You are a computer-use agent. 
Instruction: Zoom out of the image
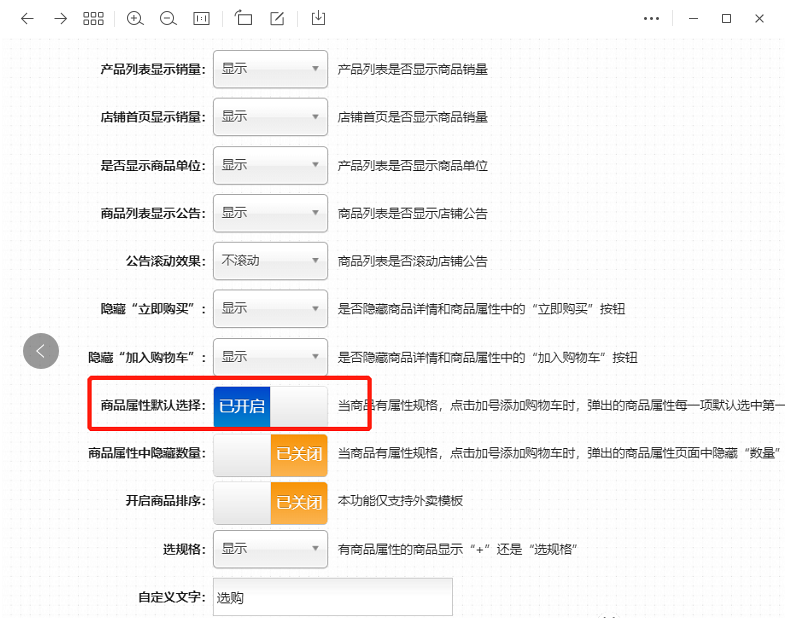pos(168,18)
